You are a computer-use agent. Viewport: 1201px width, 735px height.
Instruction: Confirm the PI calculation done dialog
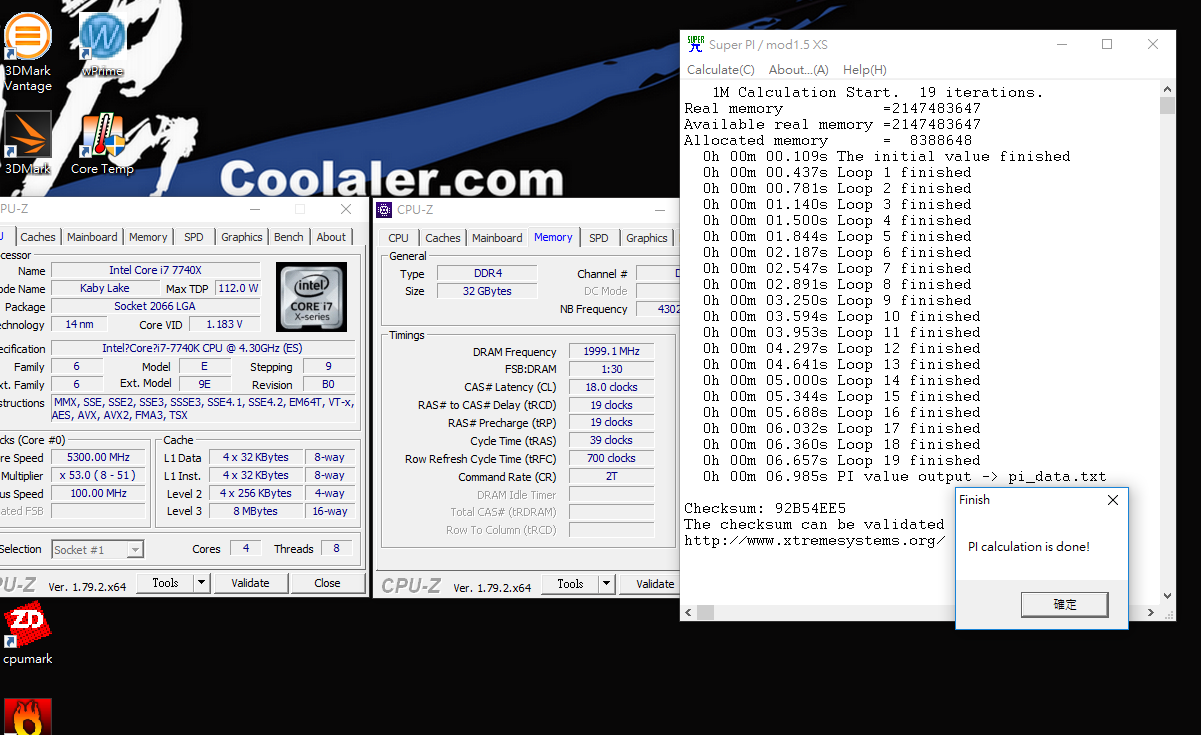1065,604
